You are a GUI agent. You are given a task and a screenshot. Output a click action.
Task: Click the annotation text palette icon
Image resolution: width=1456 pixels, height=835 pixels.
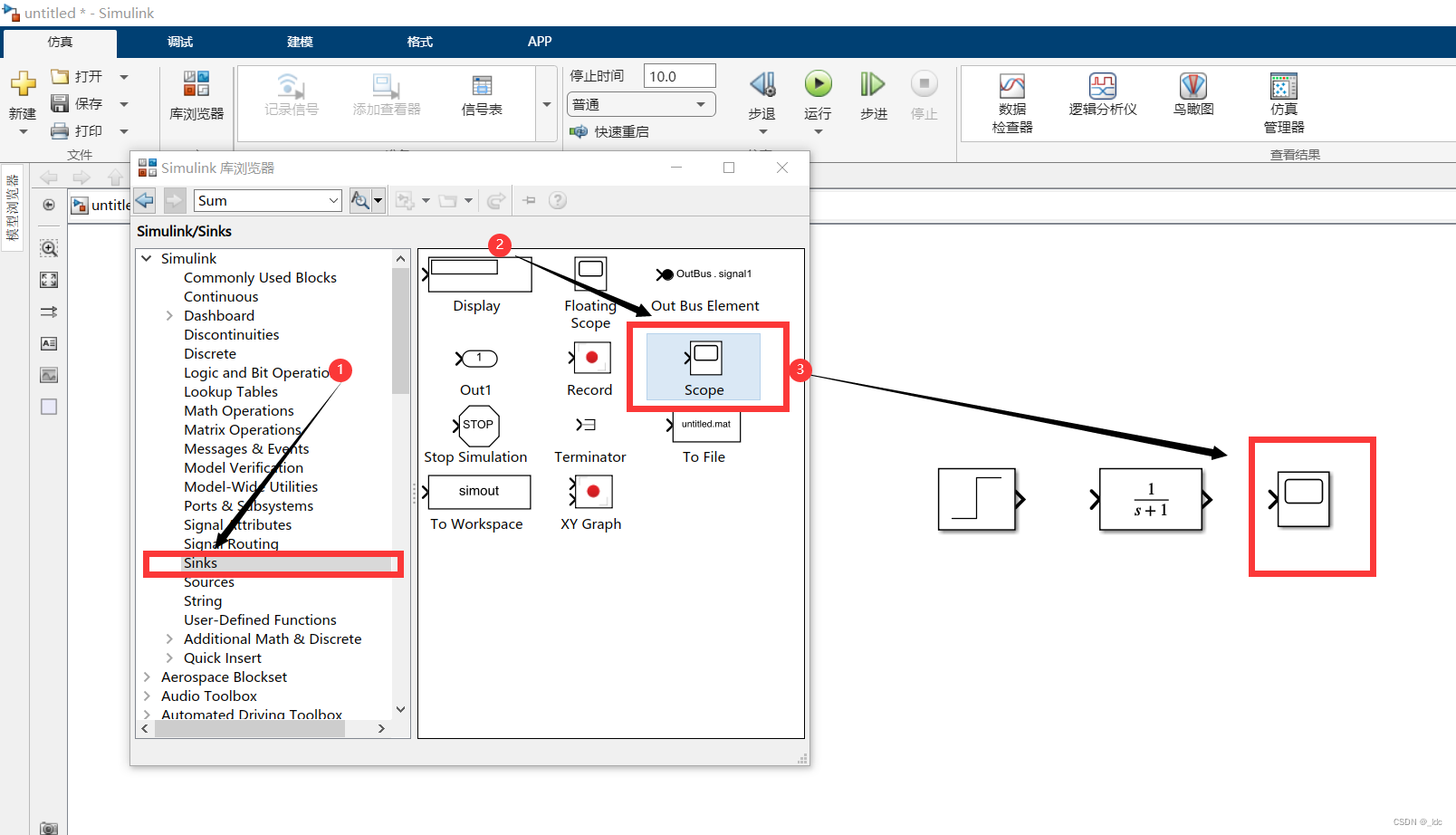click(49, 343)
